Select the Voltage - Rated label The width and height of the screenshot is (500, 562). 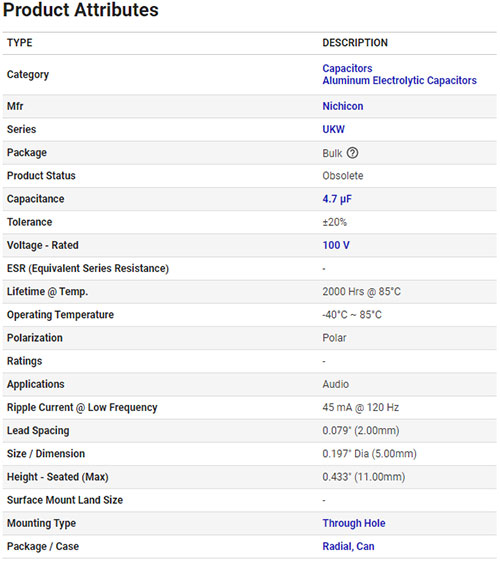(x=43, y=245)
